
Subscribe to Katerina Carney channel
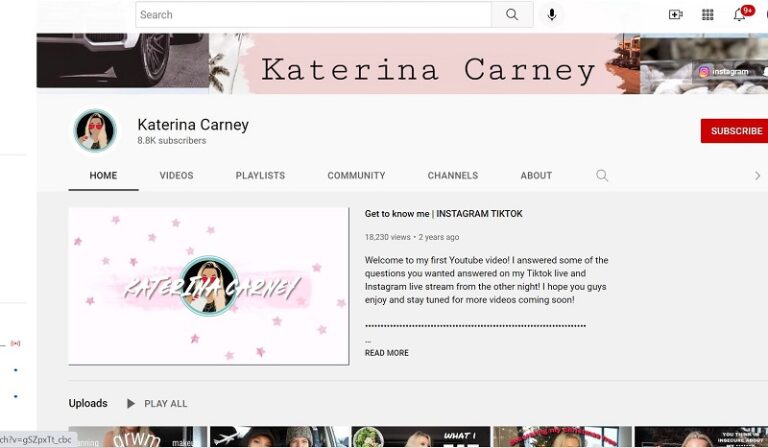[x=735, y=131]
